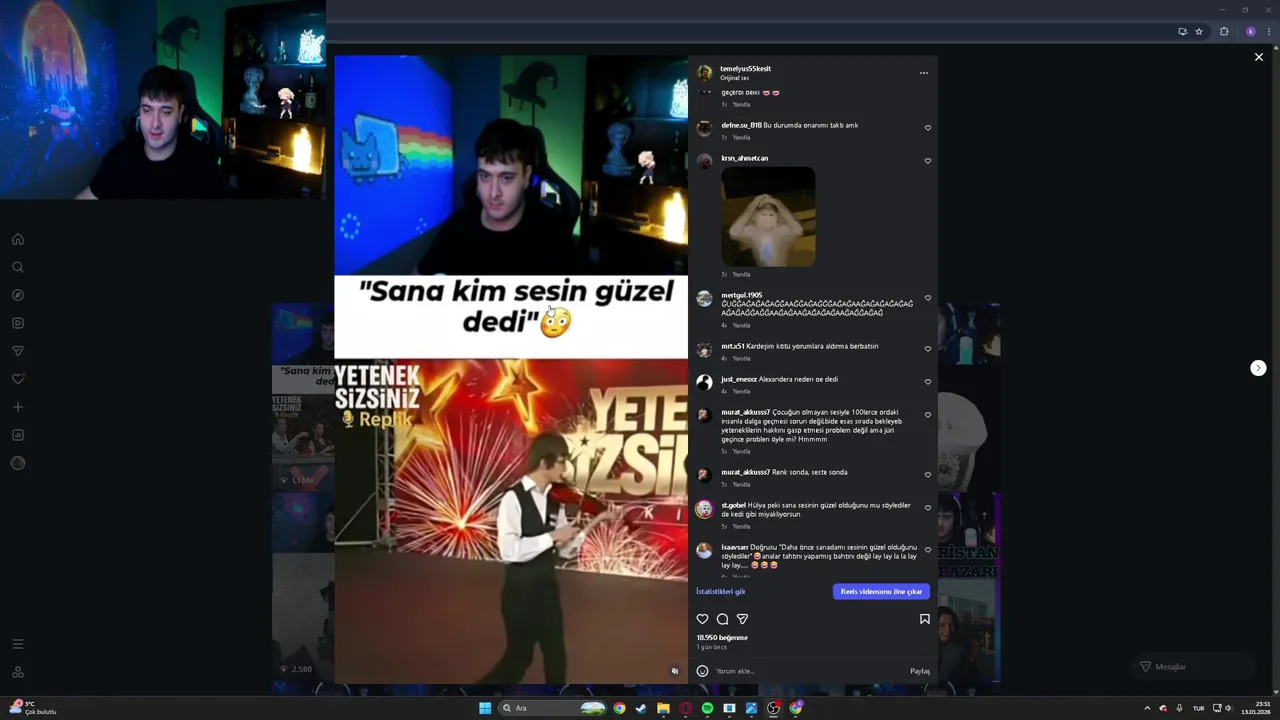This screenshot has width=1280, height=720.
Task: Open the weather widget in the taskbar
Action: tap(34, 708)
